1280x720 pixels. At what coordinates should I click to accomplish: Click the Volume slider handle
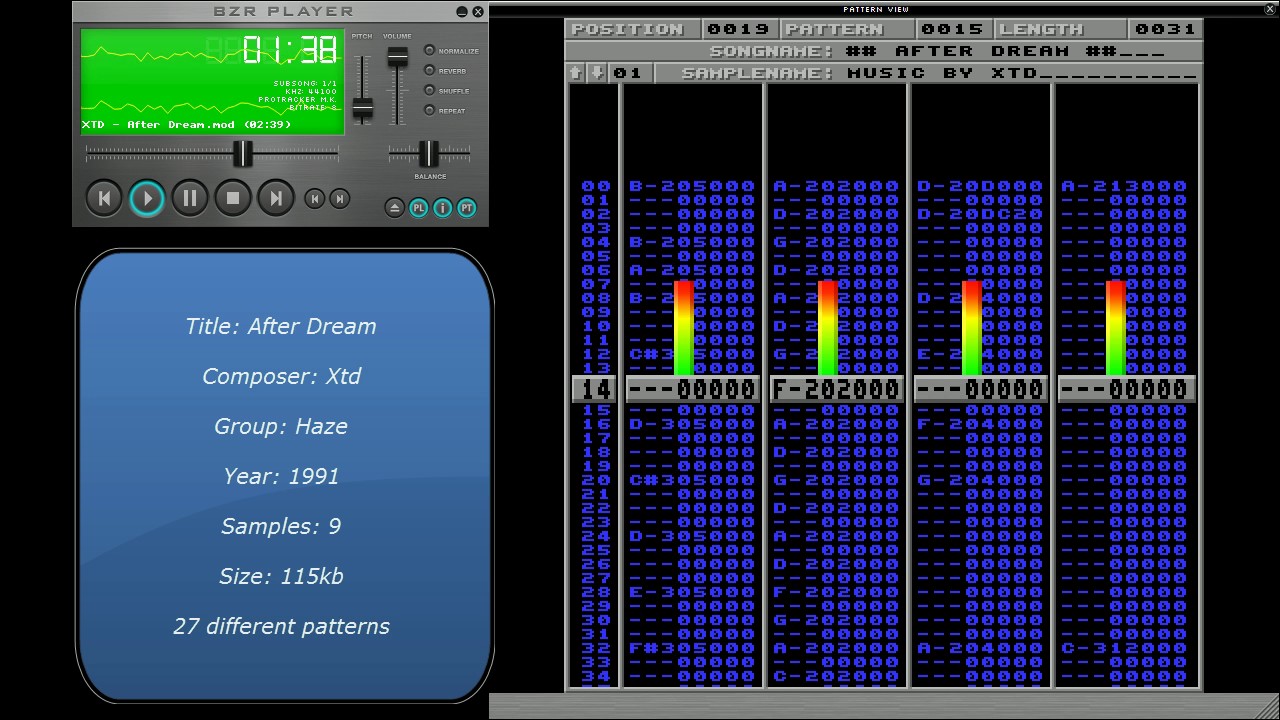[398, 57]
